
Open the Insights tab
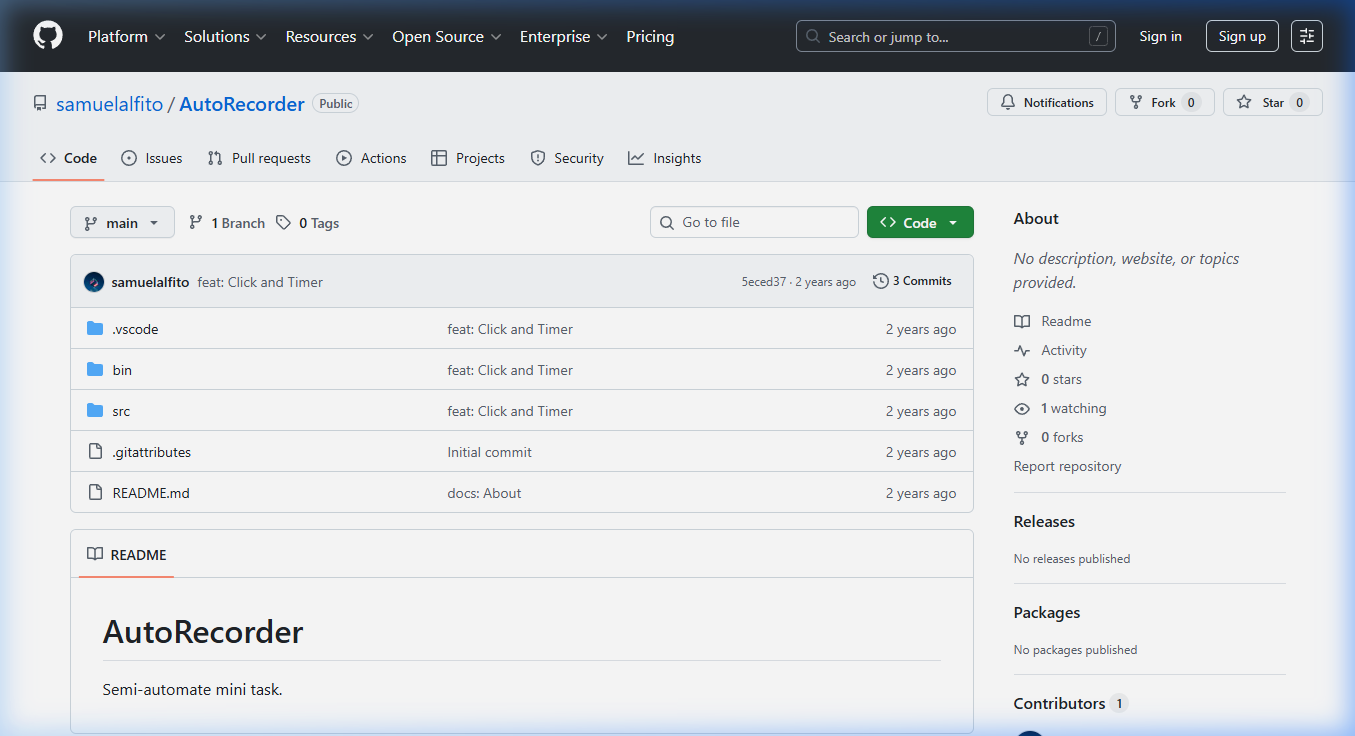coord(665,158)
